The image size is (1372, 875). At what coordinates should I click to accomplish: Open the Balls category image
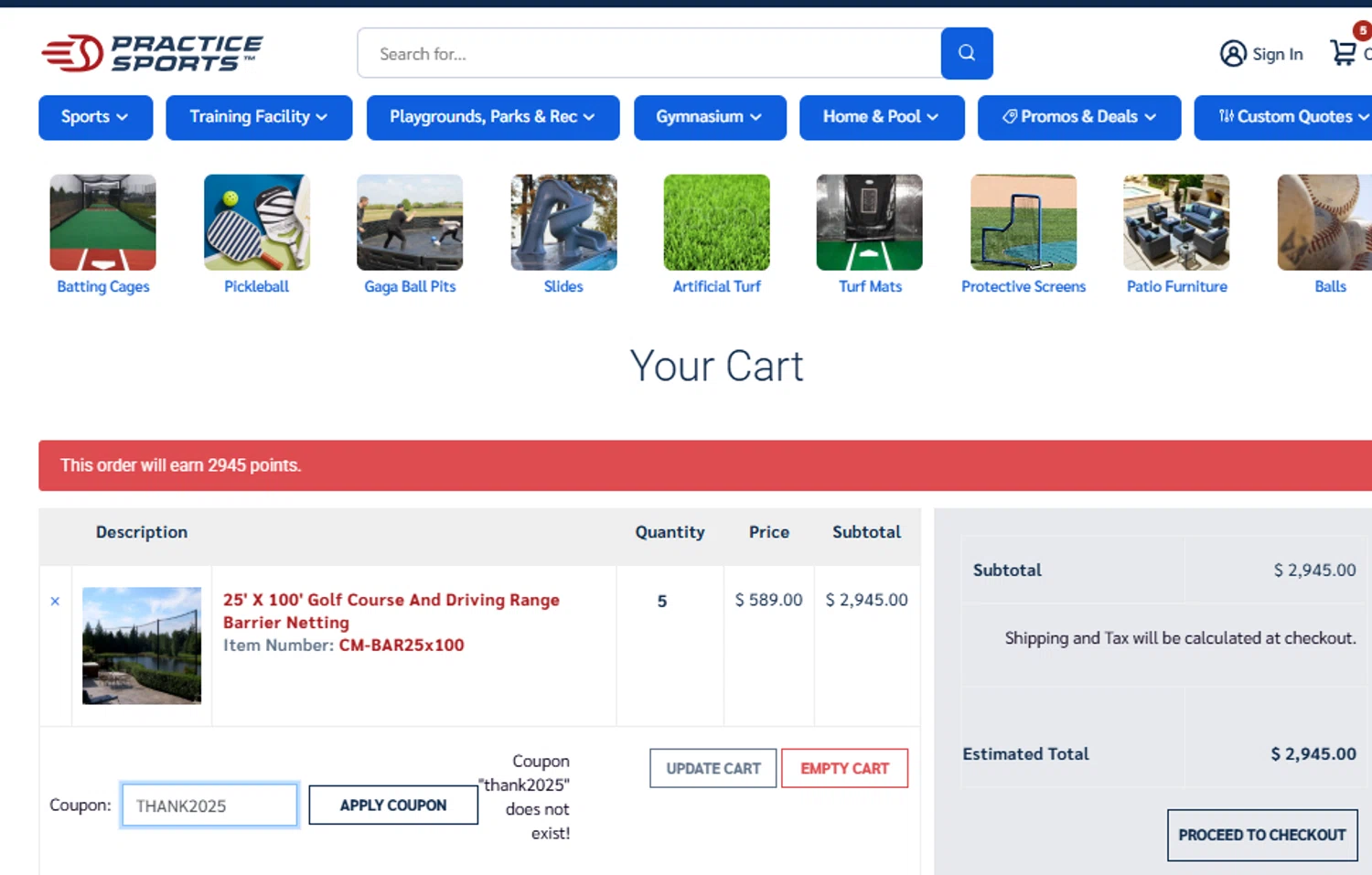(x=1324, y=222)
